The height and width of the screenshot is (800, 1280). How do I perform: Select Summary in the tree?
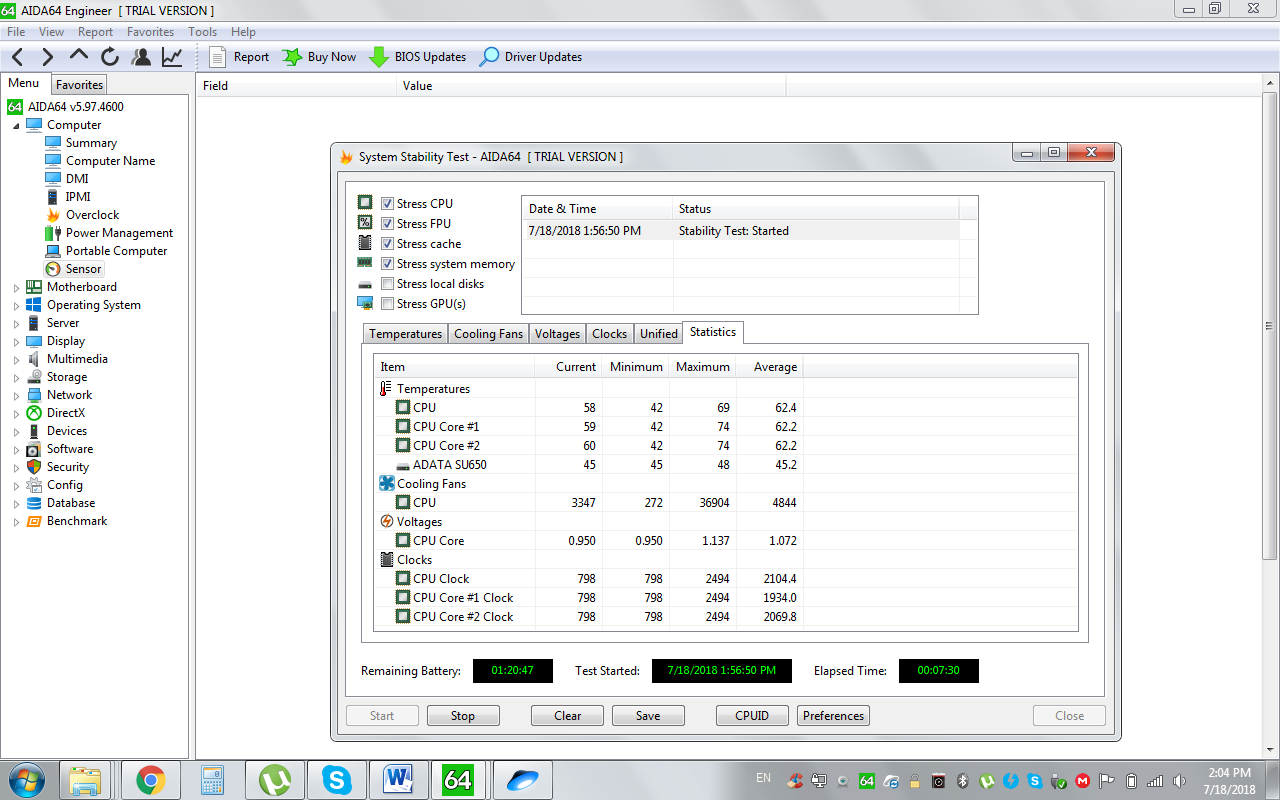(x=91, y=143)
